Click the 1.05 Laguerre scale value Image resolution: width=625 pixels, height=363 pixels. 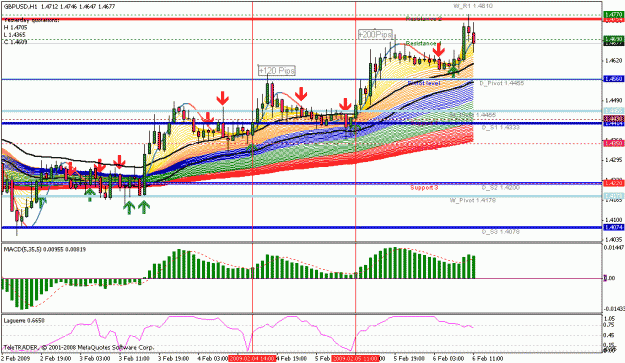(610, 318)
